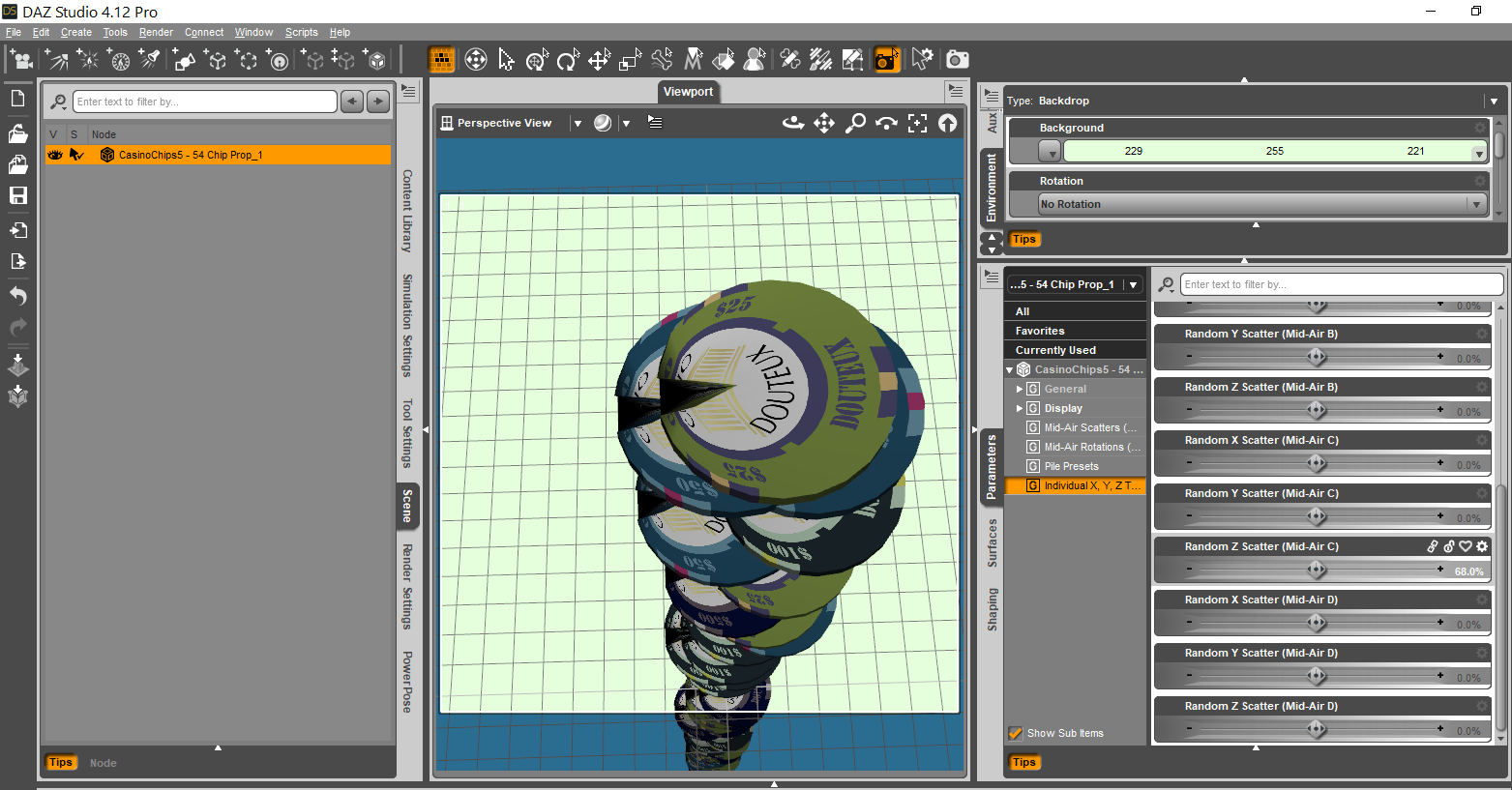Switch to the Content Library tab

(407, 211)
